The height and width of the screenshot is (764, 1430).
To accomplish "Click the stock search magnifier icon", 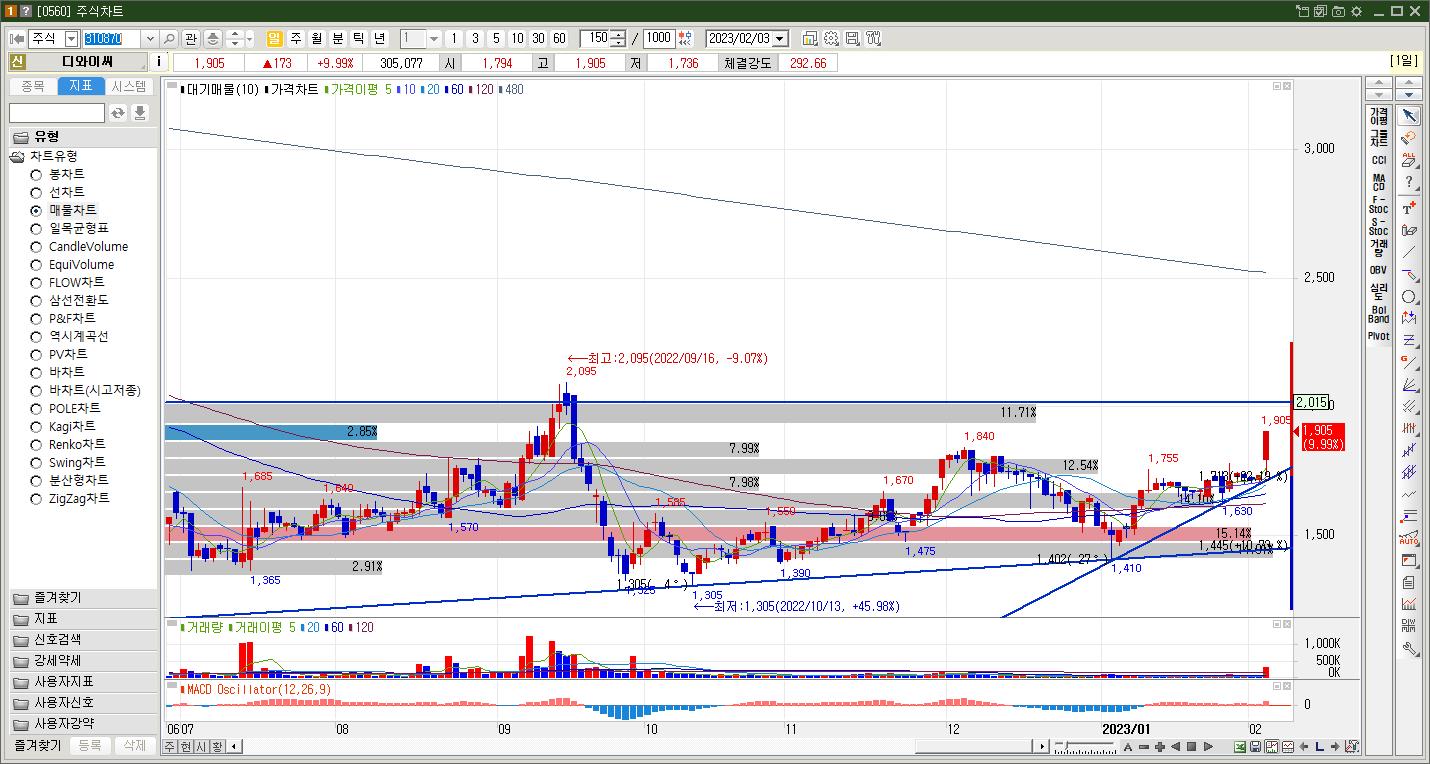I will (x=169, y=38).
